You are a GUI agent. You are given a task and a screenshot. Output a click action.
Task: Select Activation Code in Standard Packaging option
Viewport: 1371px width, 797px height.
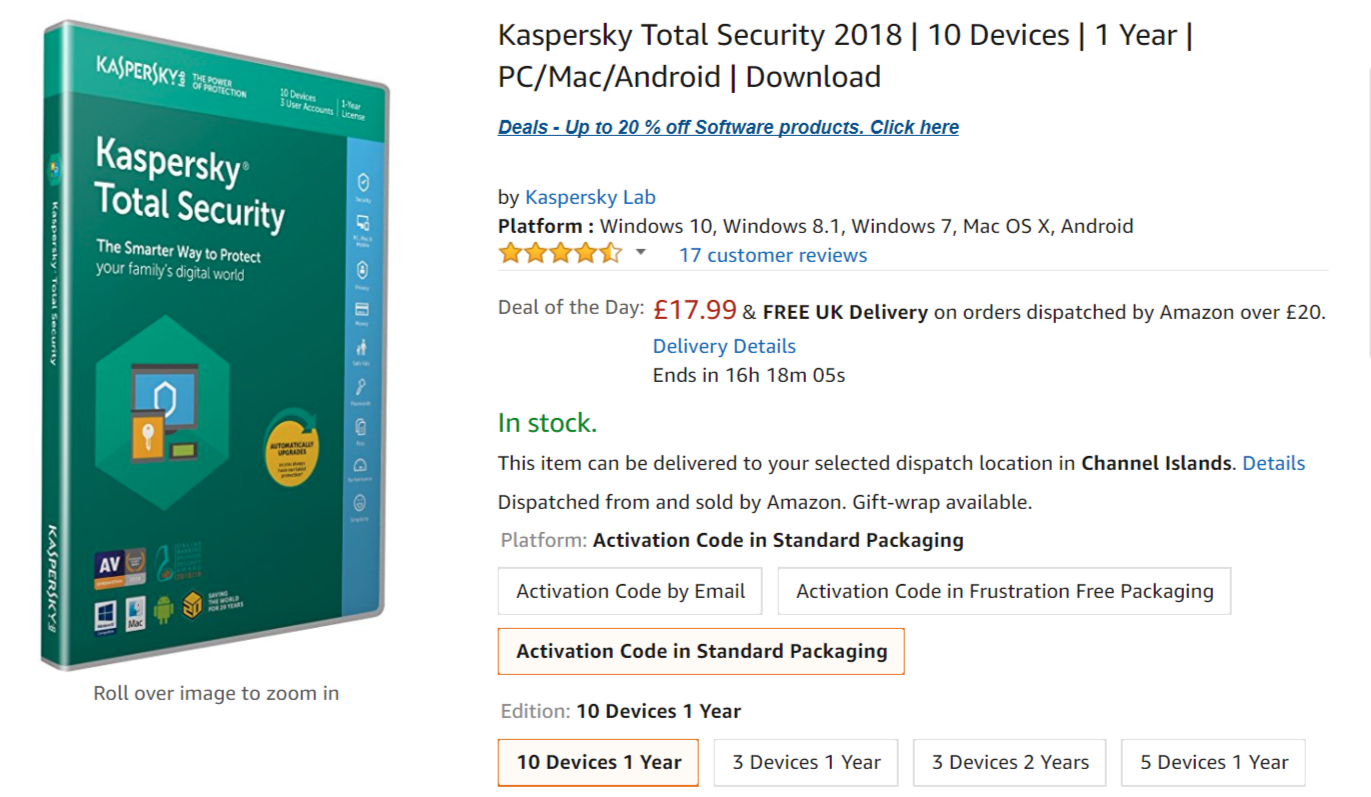coord(701,651)
